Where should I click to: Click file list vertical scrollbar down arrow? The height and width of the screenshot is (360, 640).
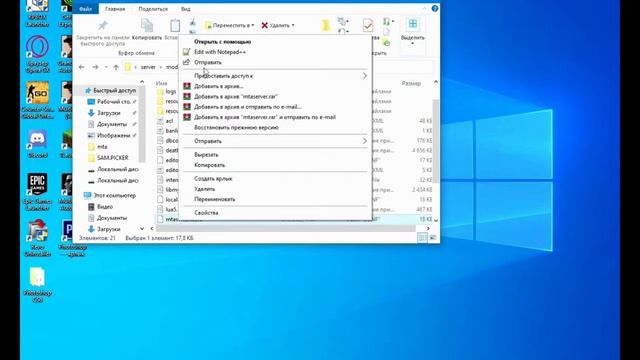(436, 220)
